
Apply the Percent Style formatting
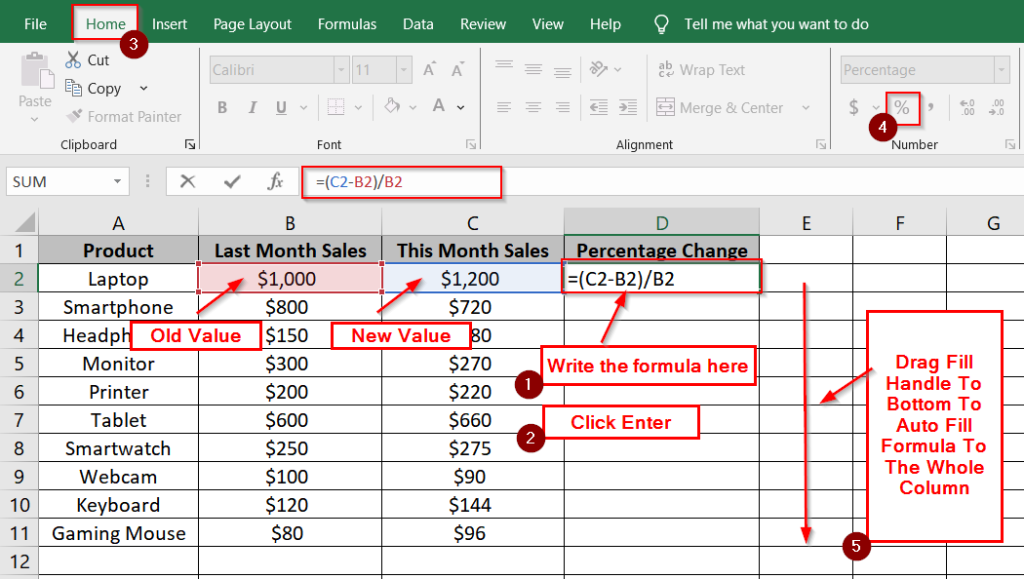point(902,107)
